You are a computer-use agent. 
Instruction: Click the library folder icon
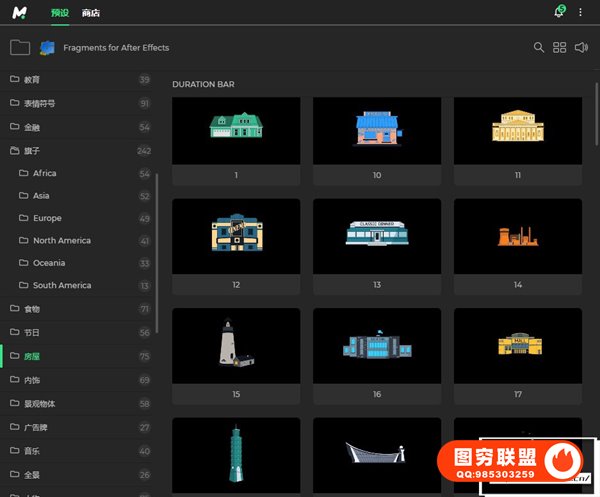click(19, 47)
